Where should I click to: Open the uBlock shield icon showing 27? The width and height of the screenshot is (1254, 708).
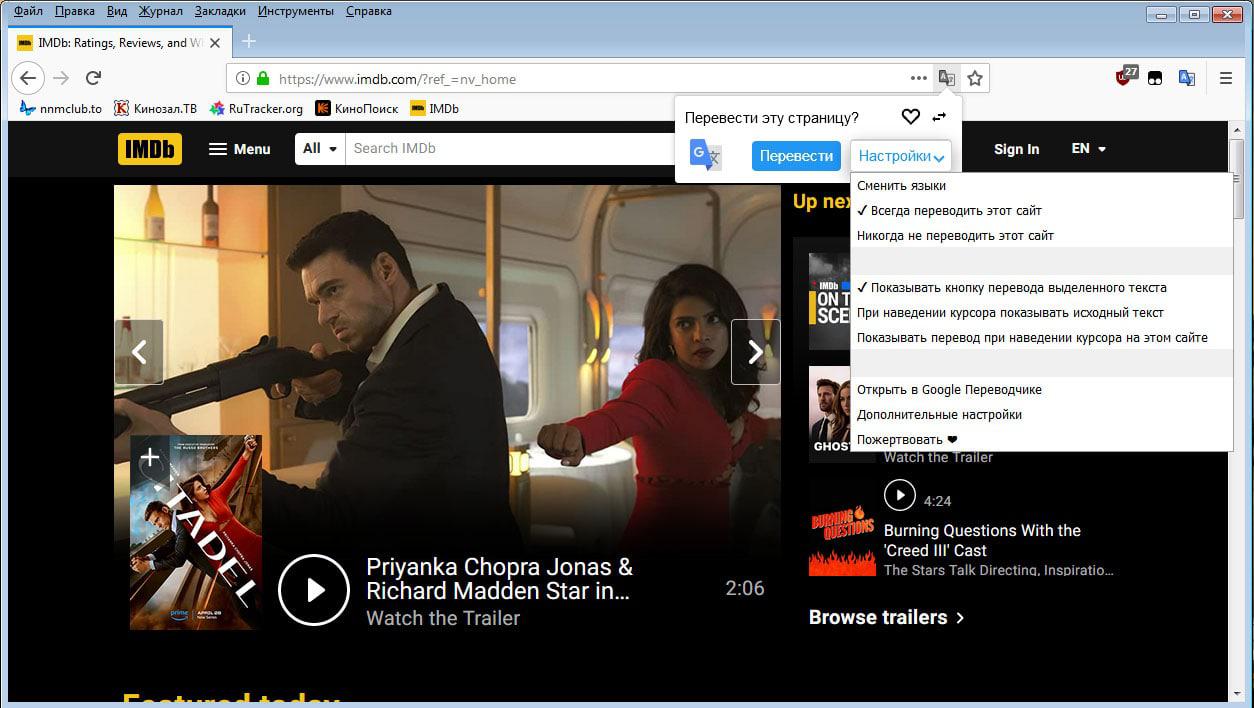click(1126, 77)
